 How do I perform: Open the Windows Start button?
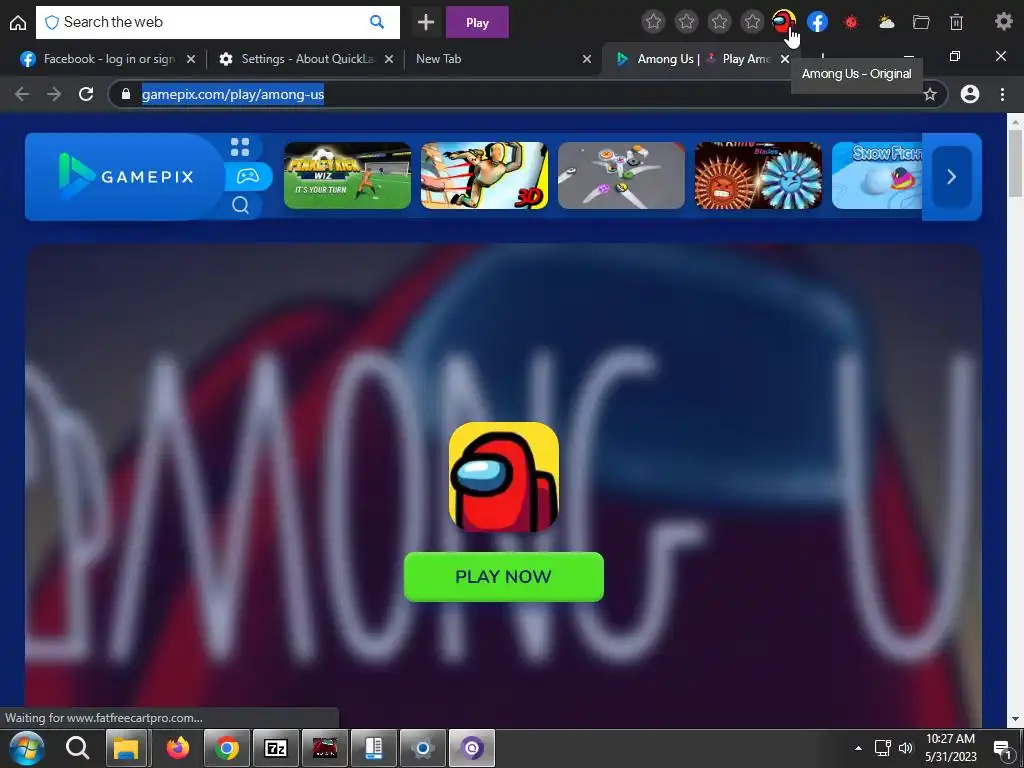pyautogui.click(x=26, y=748)
